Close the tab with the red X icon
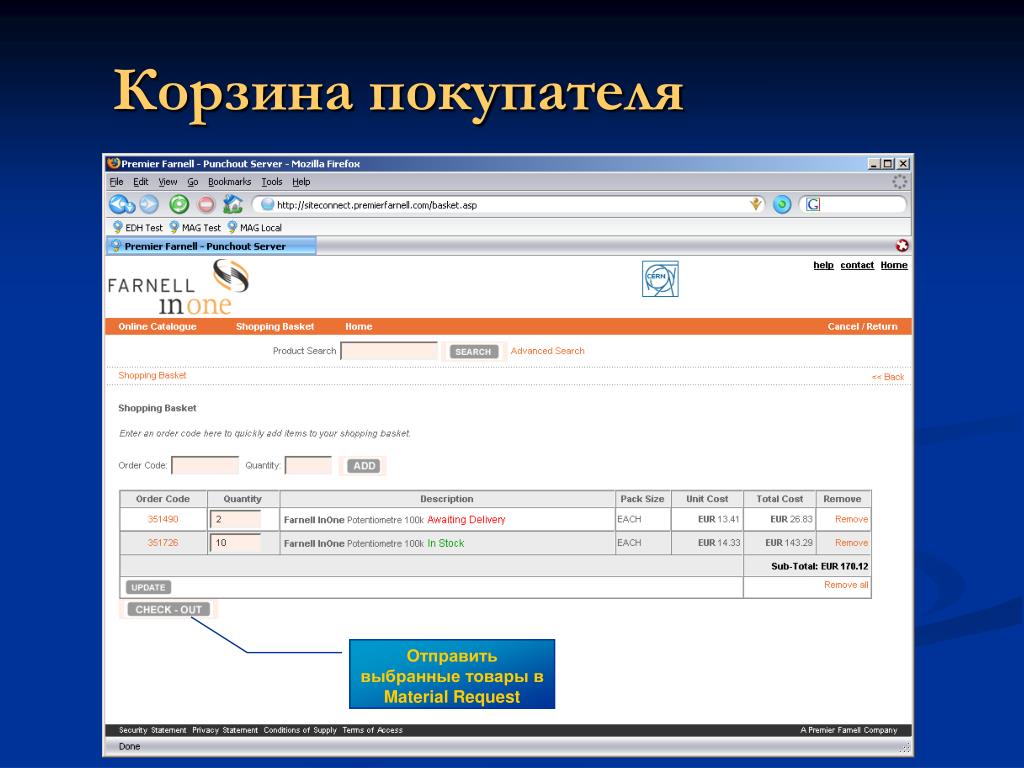The image size is (1024, 768). pyautogui.click(x=902, y=246)
